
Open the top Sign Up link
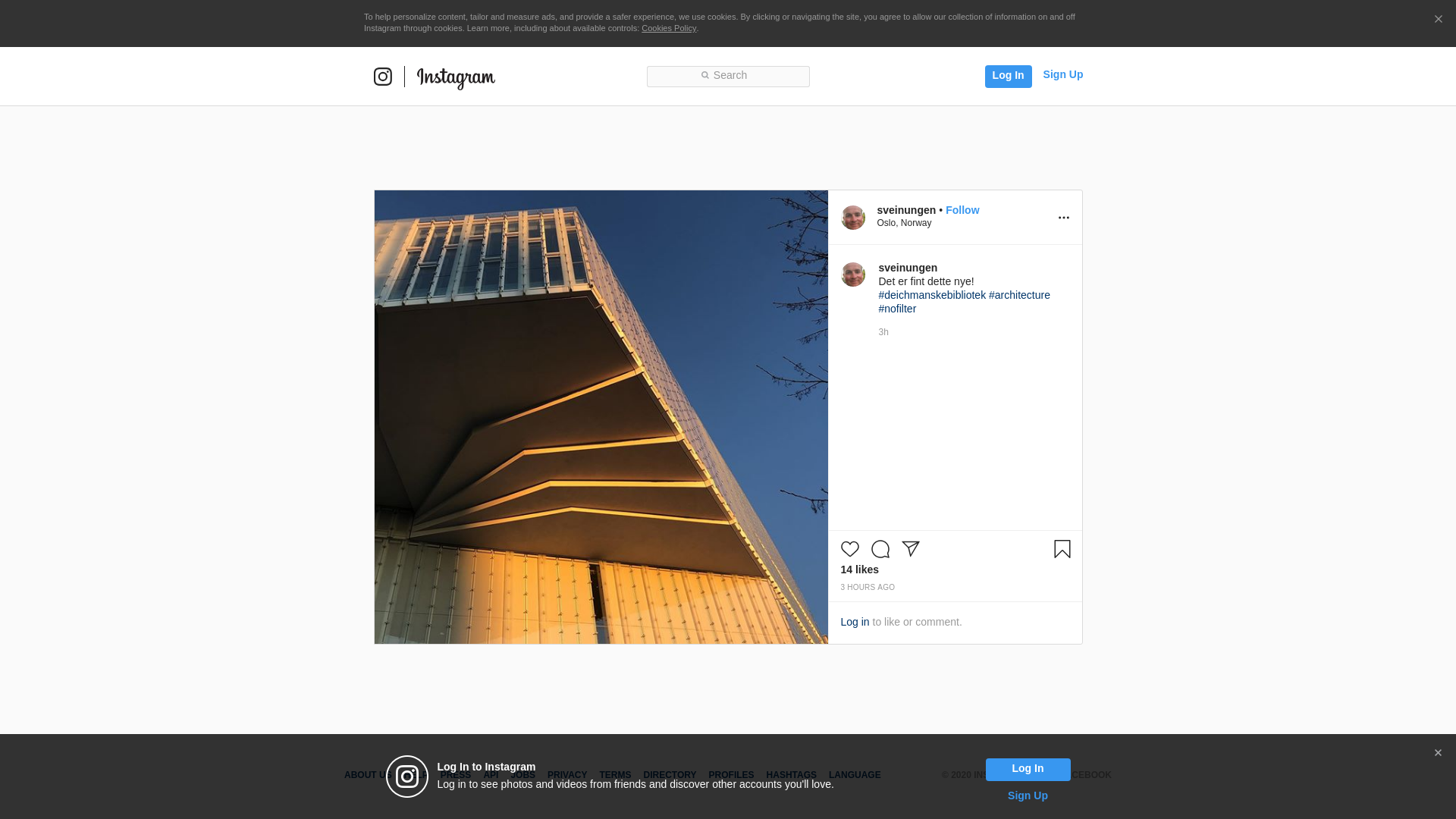[1062, 74]
